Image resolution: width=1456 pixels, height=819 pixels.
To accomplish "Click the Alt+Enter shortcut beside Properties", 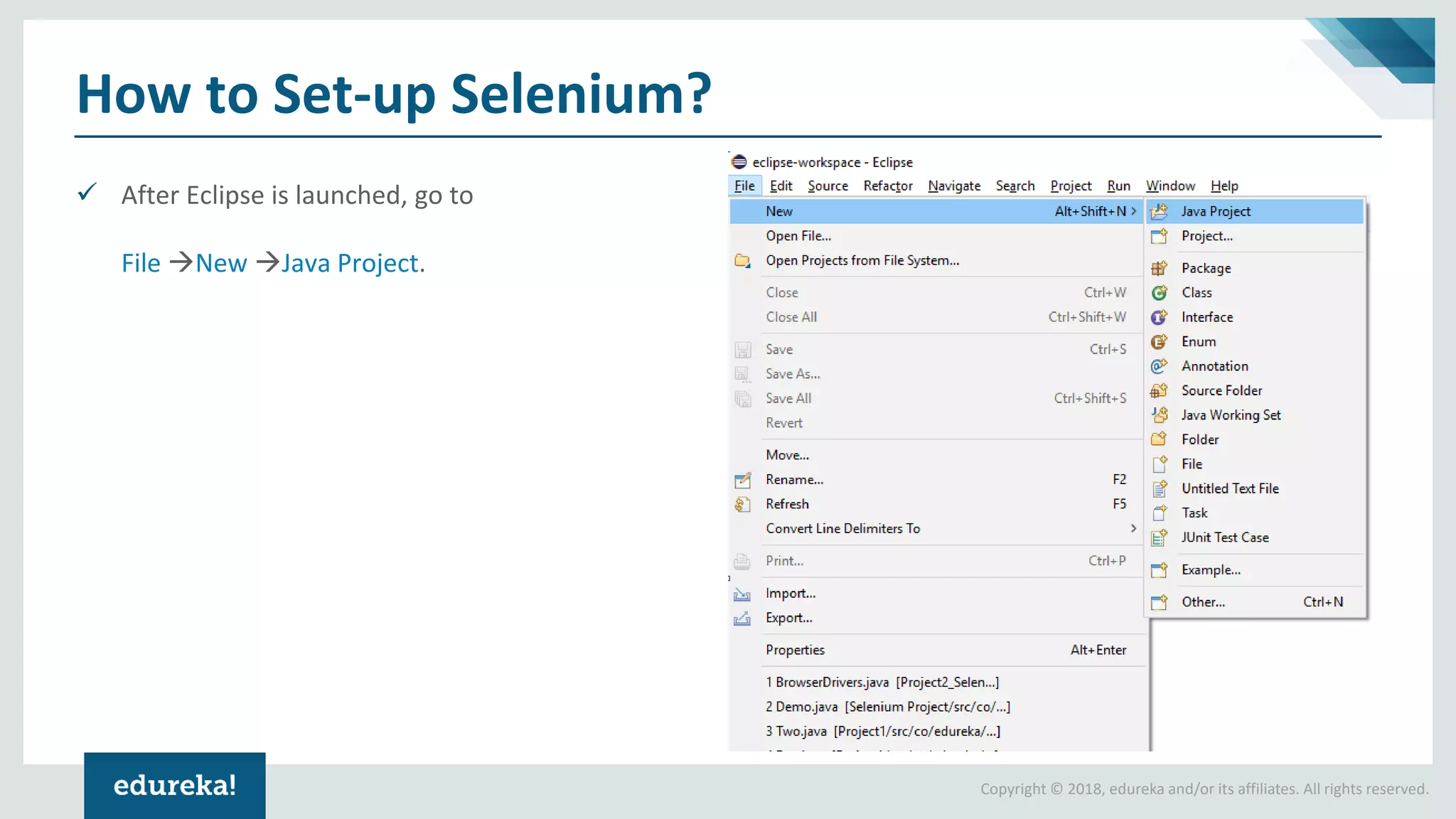I will [1098, 650].
